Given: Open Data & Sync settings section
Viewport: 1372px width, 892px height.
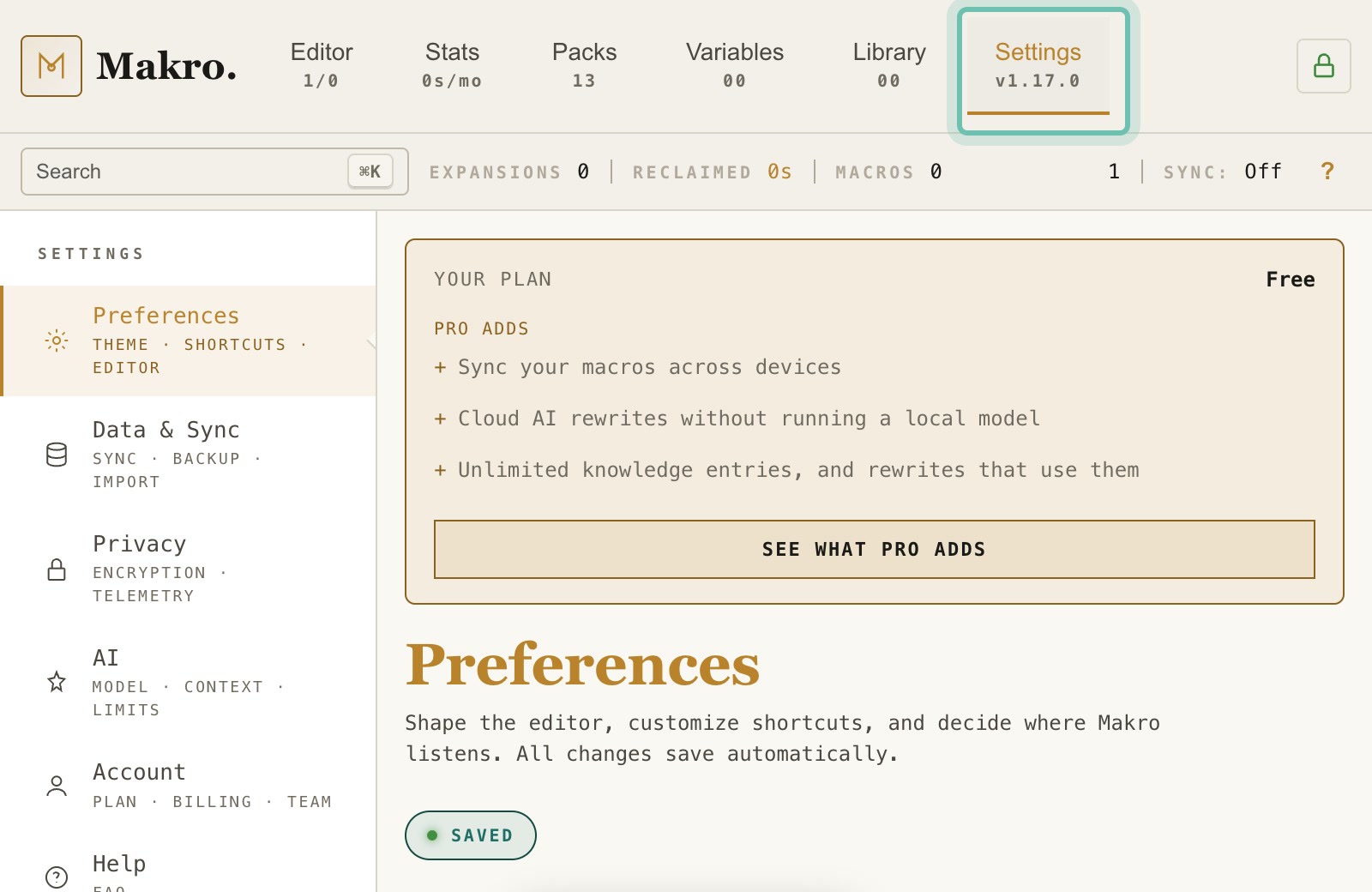Looking at the screenshot, I should tap(189, 455).
